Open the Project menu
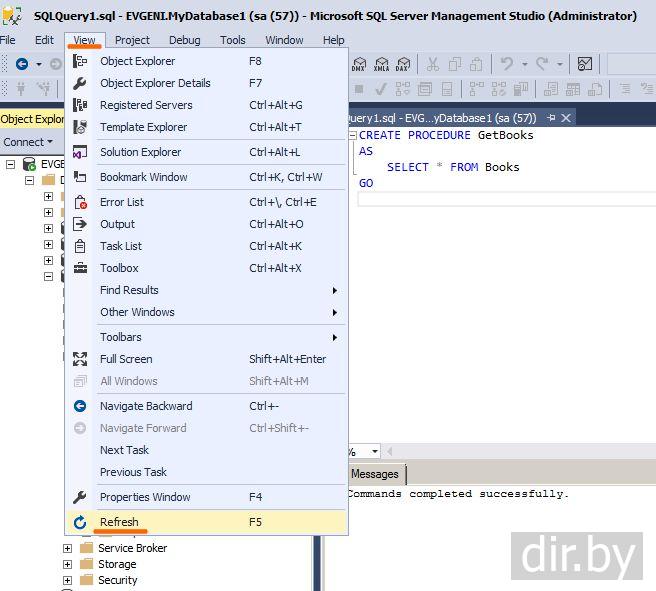Viewport: 656px width, 591px height. (132, 40)
